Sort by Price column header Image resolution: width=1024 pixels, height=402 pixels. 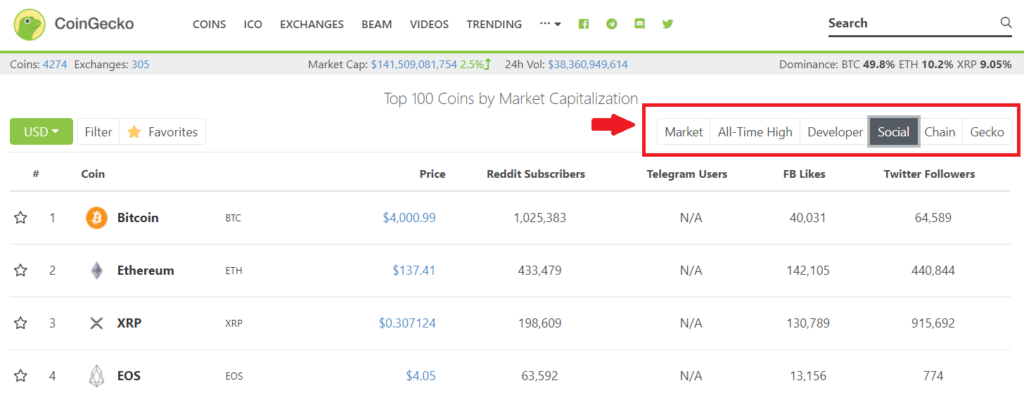(x=432, y=174)
